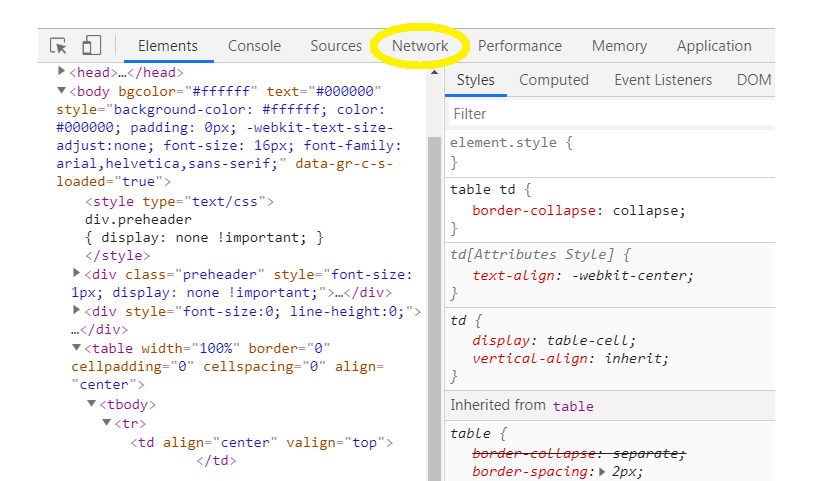Expand the border-spacing property triangle
Image resolution: width=833 pixels, height=481 pixels.
pyautogui.click(x=602, y=472)
